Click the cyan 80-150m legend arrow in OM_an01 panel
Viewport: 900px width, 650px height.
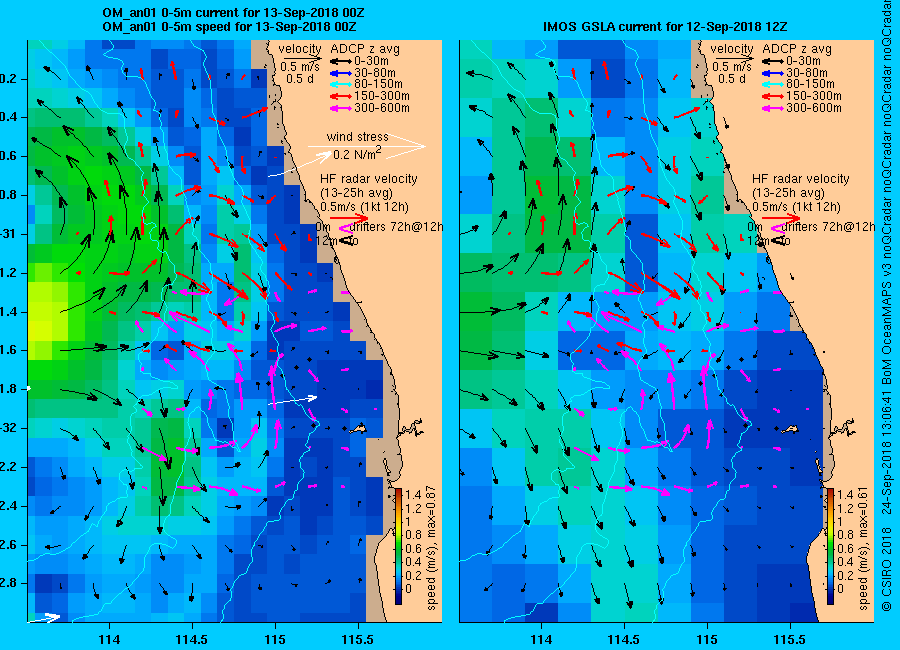[x=340, y=84]
